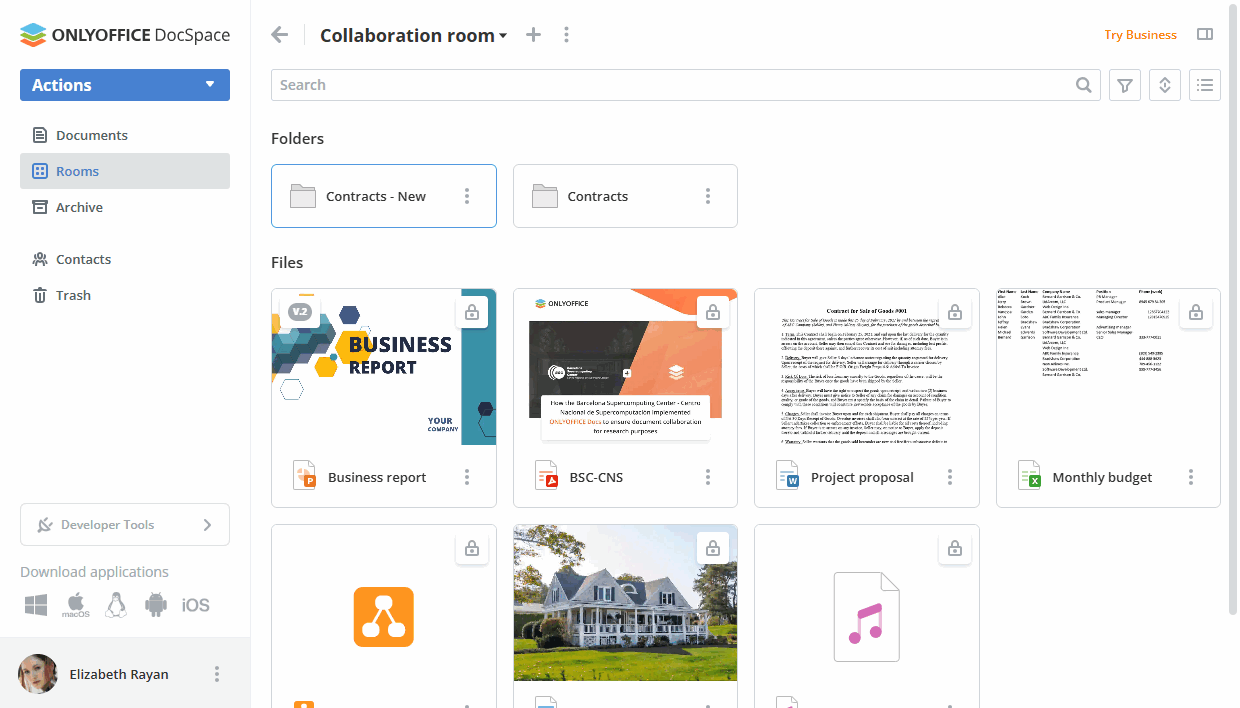Download the macOS application

[76, 605]
